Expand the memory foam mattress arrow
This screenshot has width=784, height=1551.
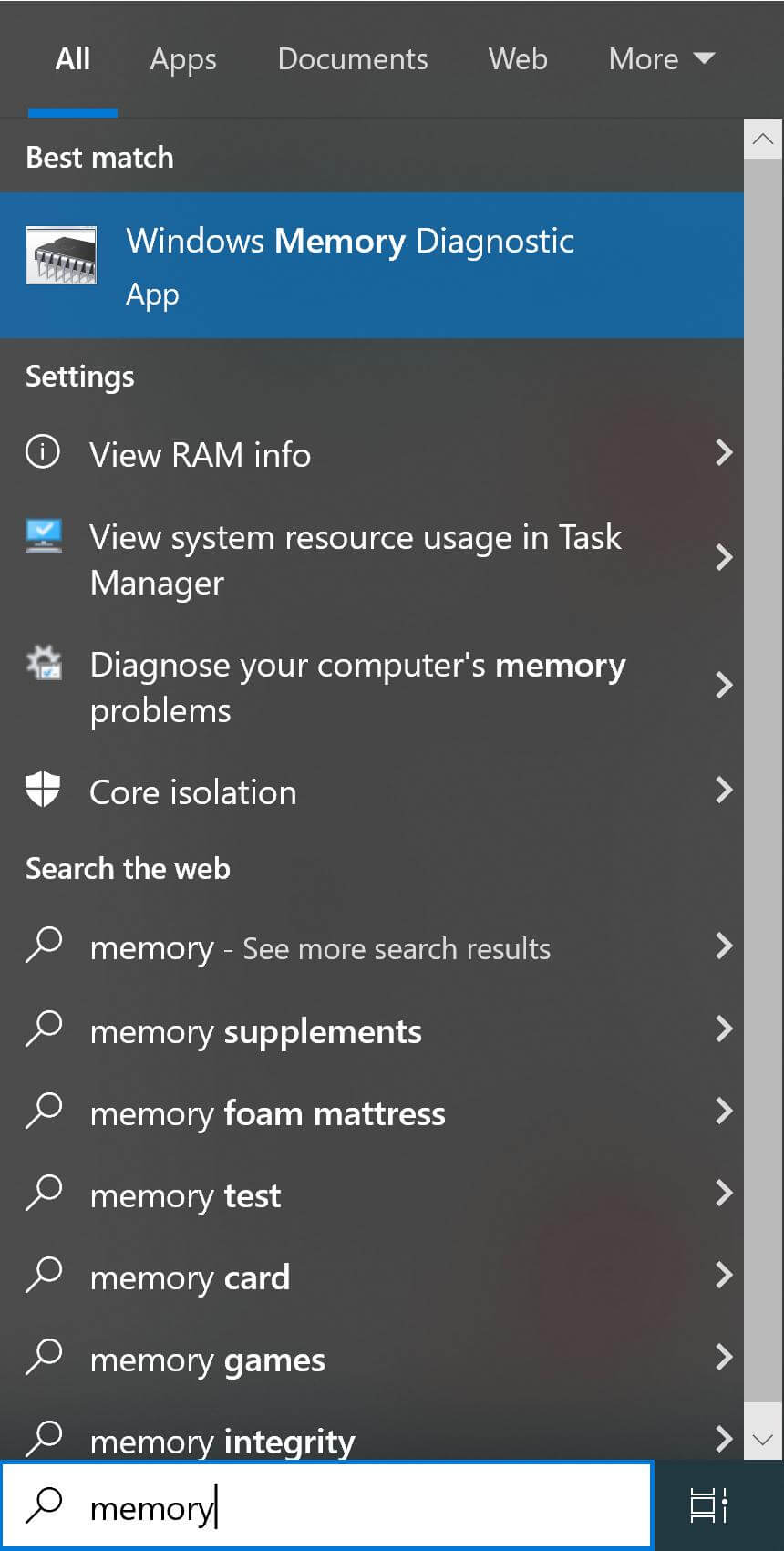coord(724,1111)
